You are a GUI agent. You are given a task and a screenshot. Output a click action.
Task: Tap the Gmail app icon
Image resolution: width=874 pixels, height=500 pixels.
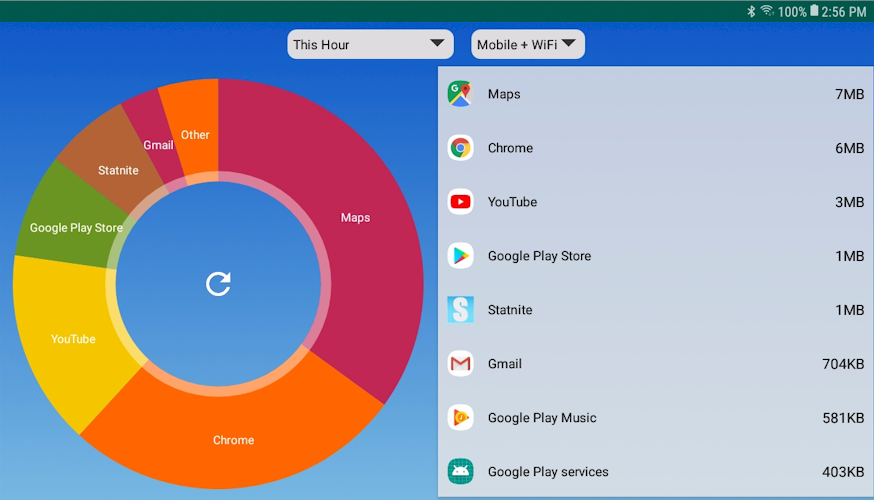click(x=460, y=363)
